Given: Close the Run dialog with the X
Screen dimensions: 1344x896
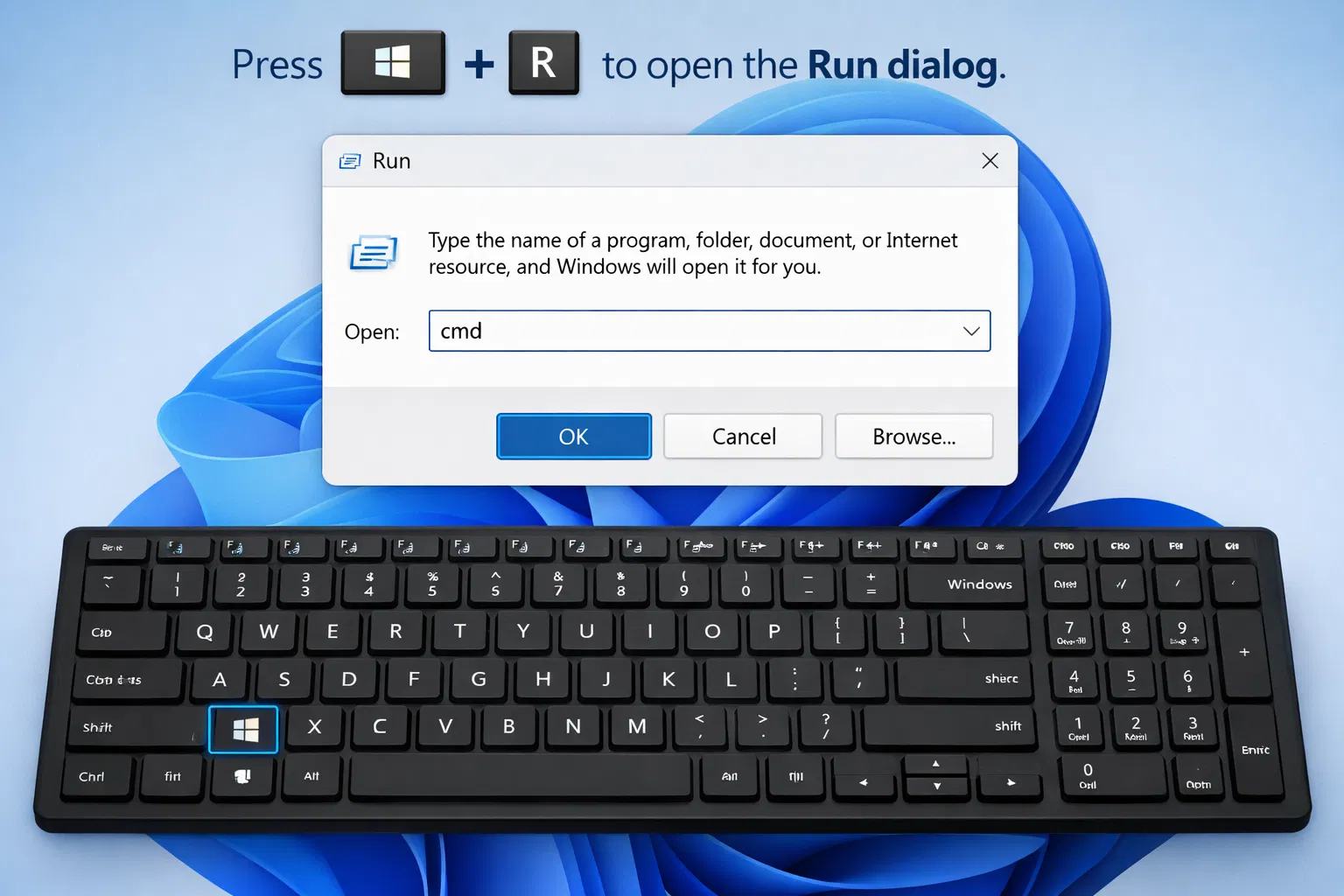Looking at the screenshot, I should click(x=990, y=161).
